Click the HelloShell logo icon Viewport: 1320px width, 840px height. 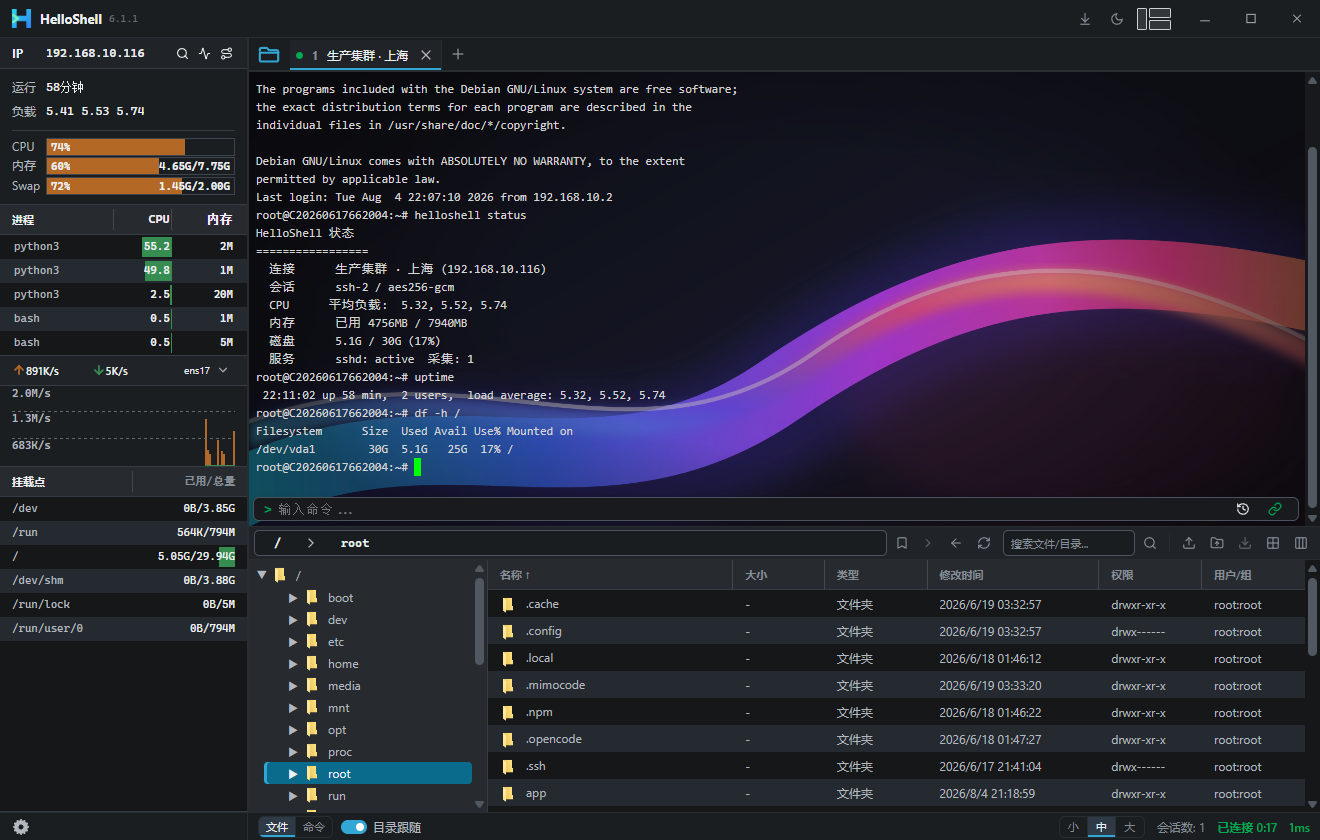22,19
